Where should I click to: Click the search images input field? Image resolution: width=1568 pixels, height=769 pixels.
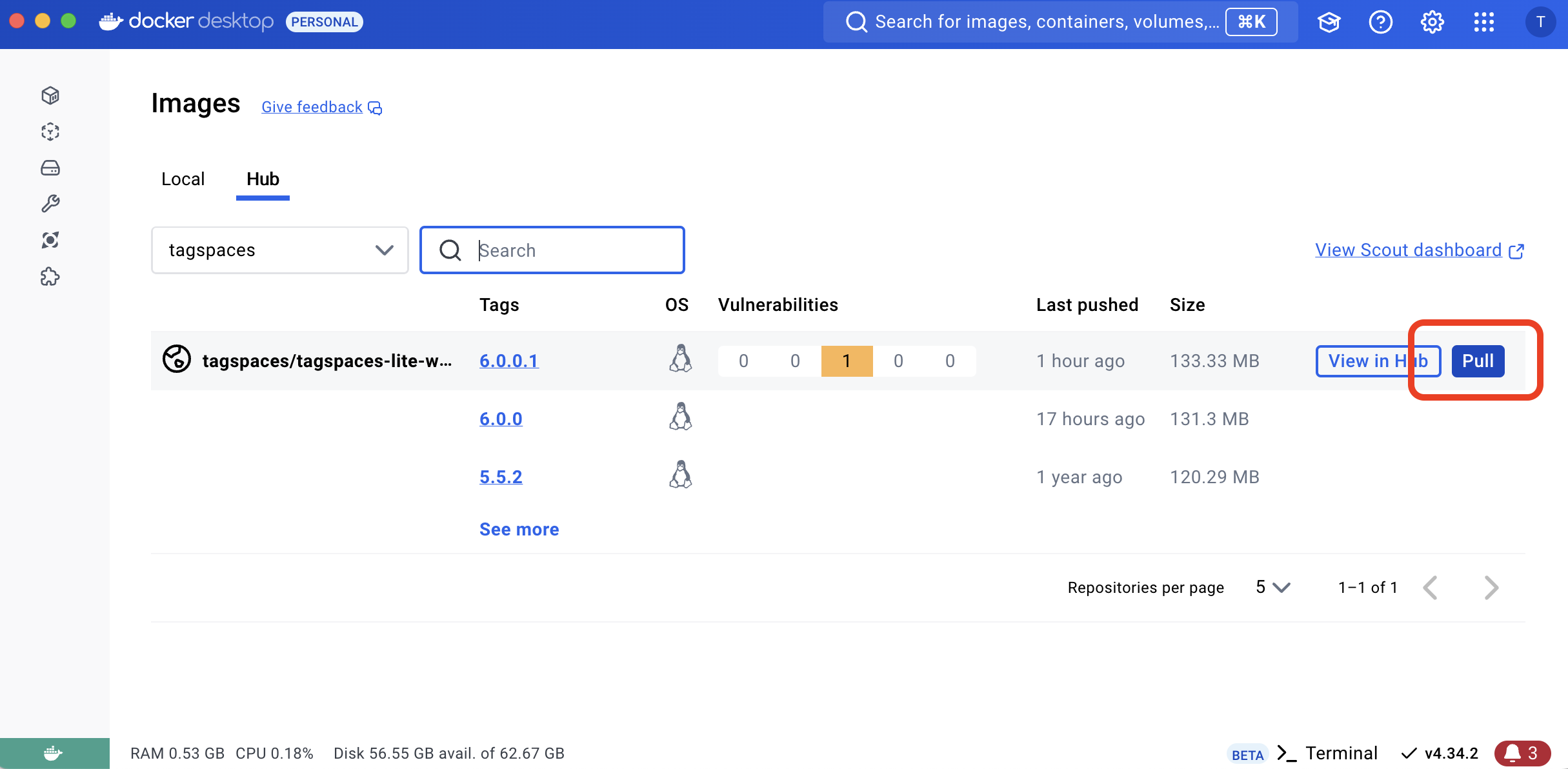552,250
